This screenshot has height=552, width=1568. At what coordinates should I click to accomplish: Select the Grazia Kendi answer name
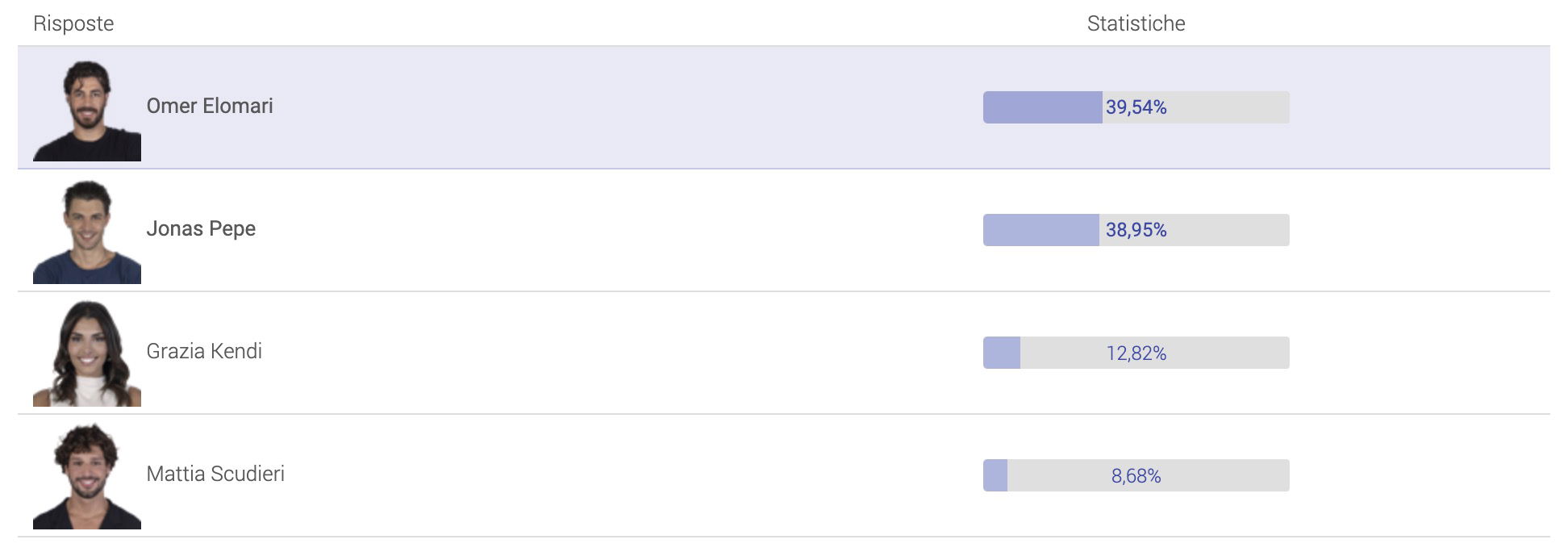204,352
